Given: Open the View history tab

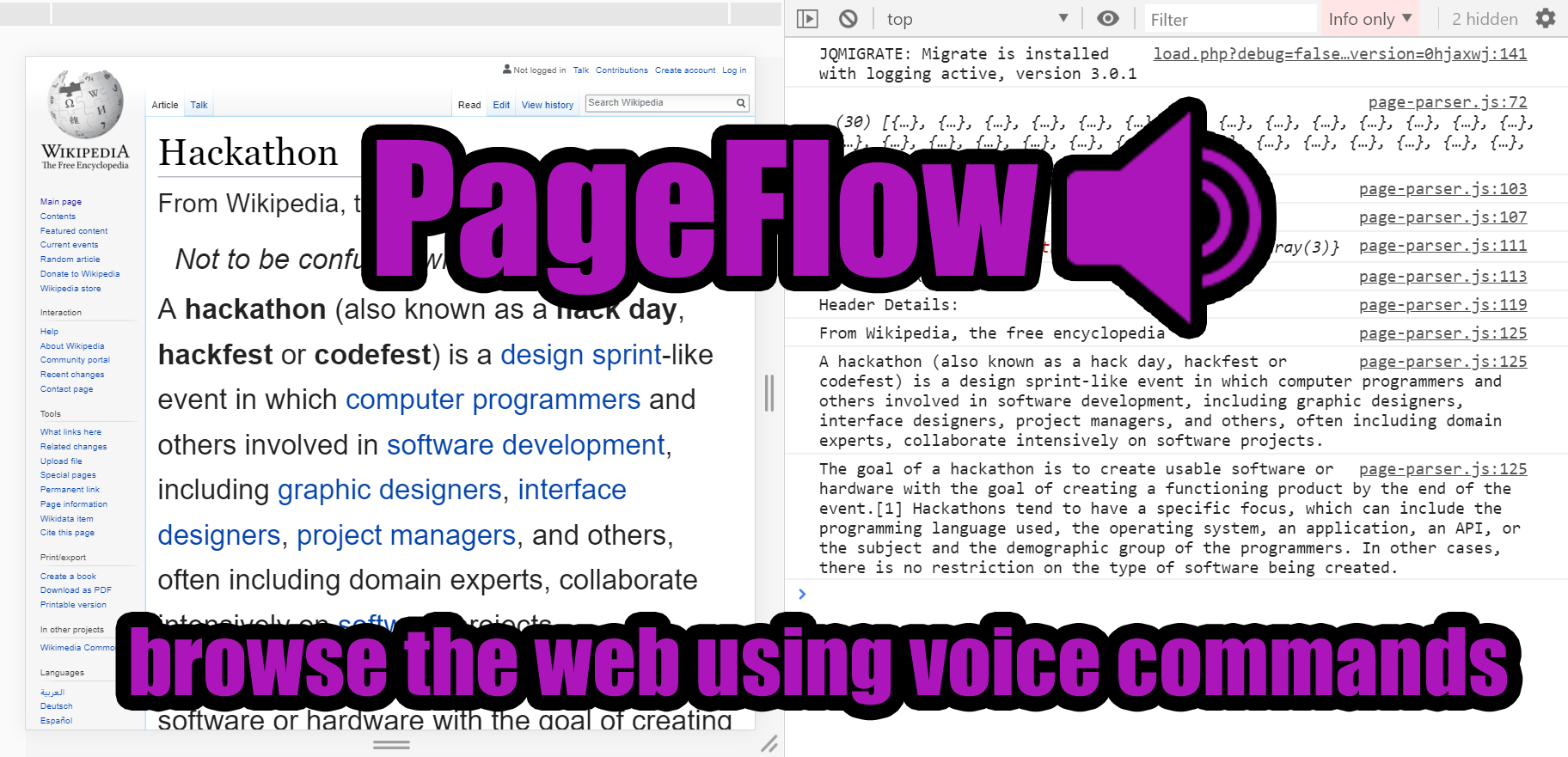Looking at the screenshot, I should 548,105.
